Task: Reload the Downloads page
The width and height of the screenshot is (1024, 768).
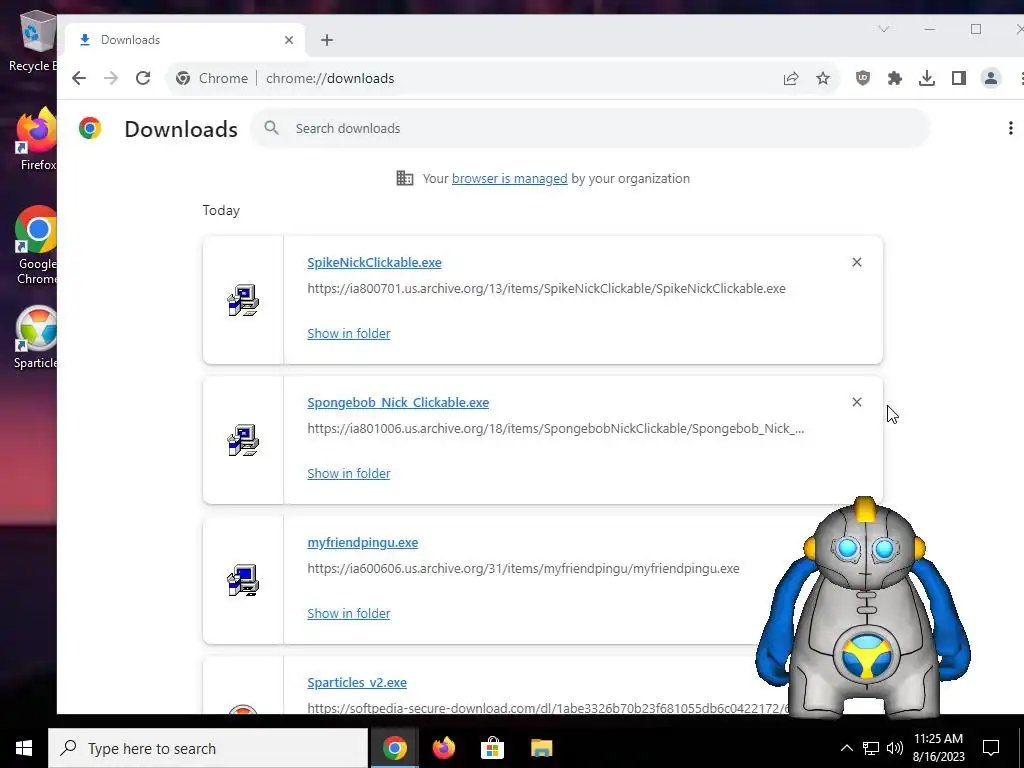Action: (143, 78)
